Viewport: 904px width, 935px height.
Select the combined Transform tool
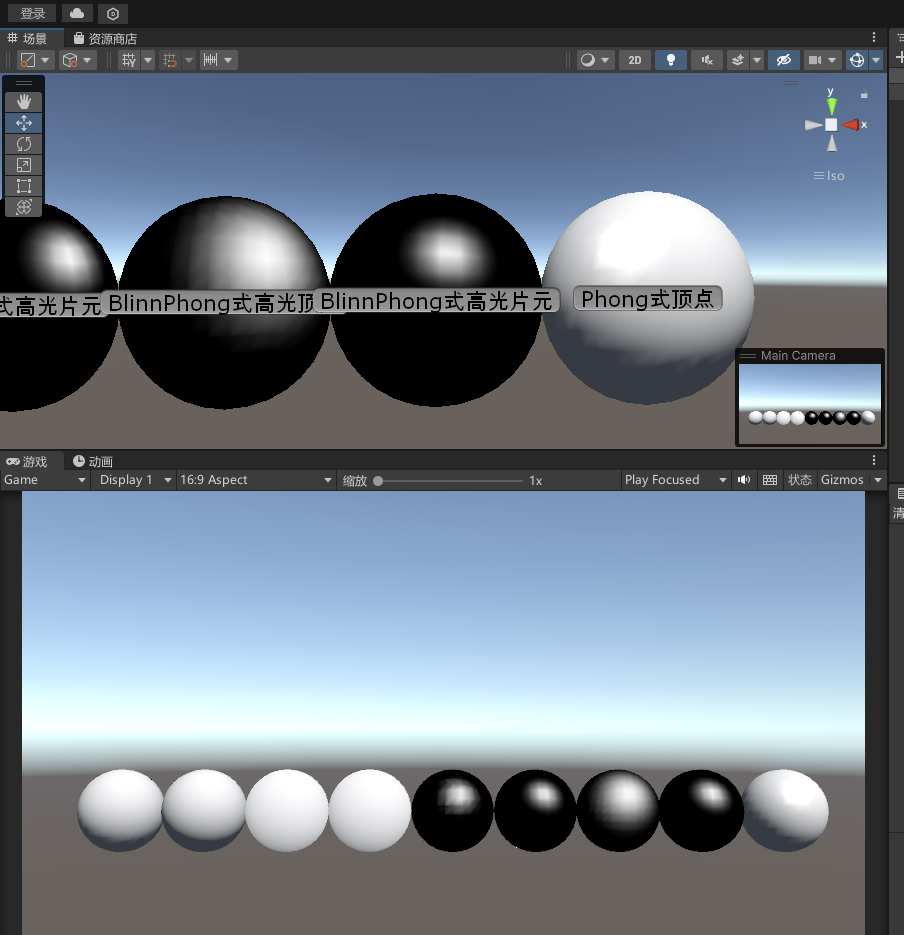pyautogui.click(x=24, y=207)
